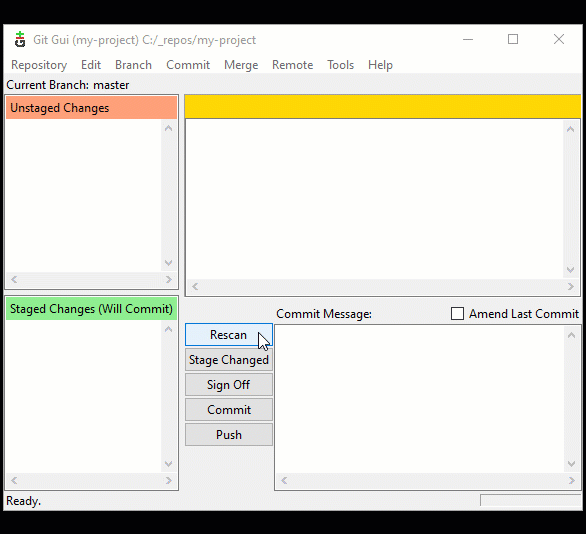
Task: Click the Commit button below Sign Off
Action: (x=229, y=410)
